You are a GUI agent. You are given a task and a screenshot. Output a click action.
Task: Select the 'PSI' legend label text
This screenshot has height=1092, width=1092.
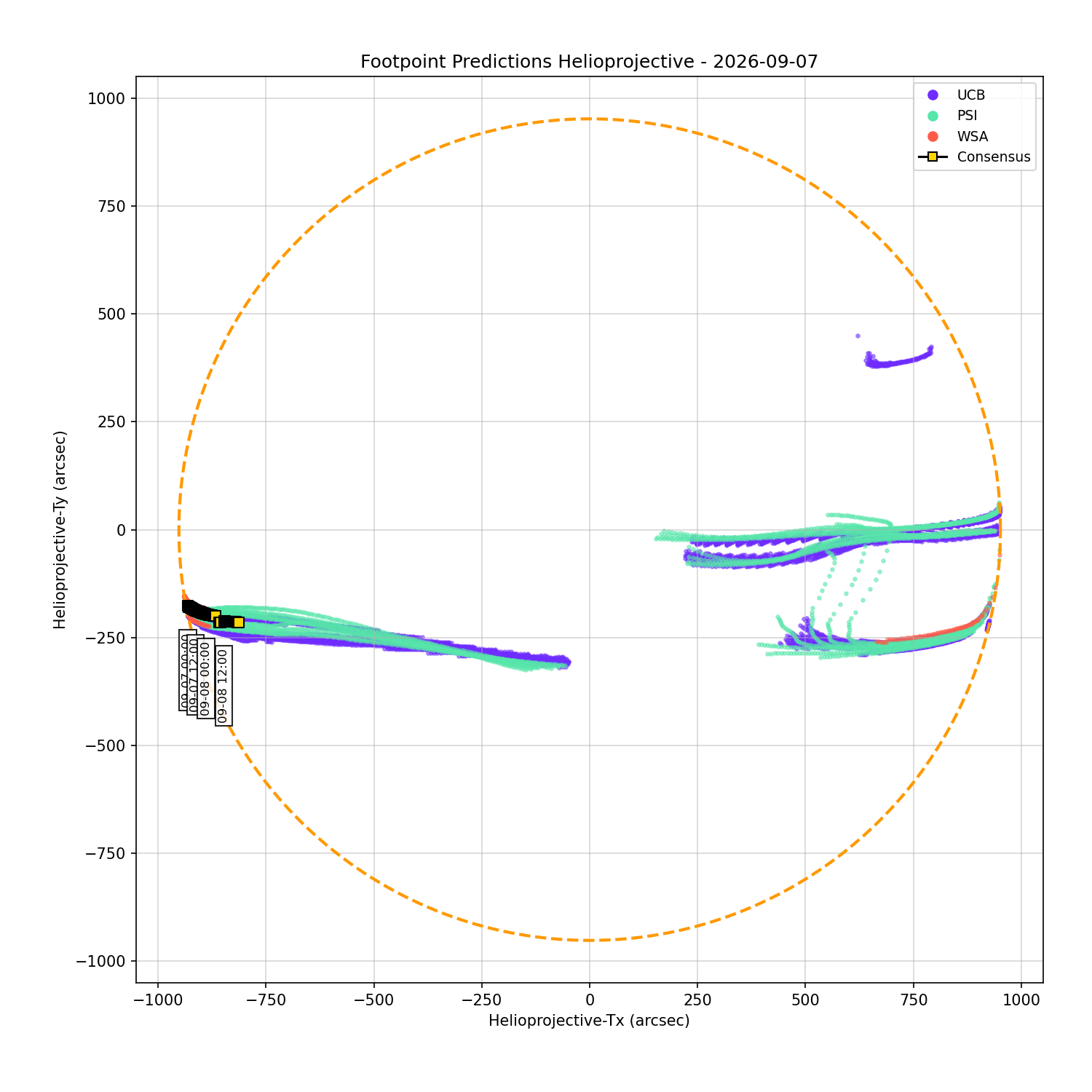[x=968, y=116]
